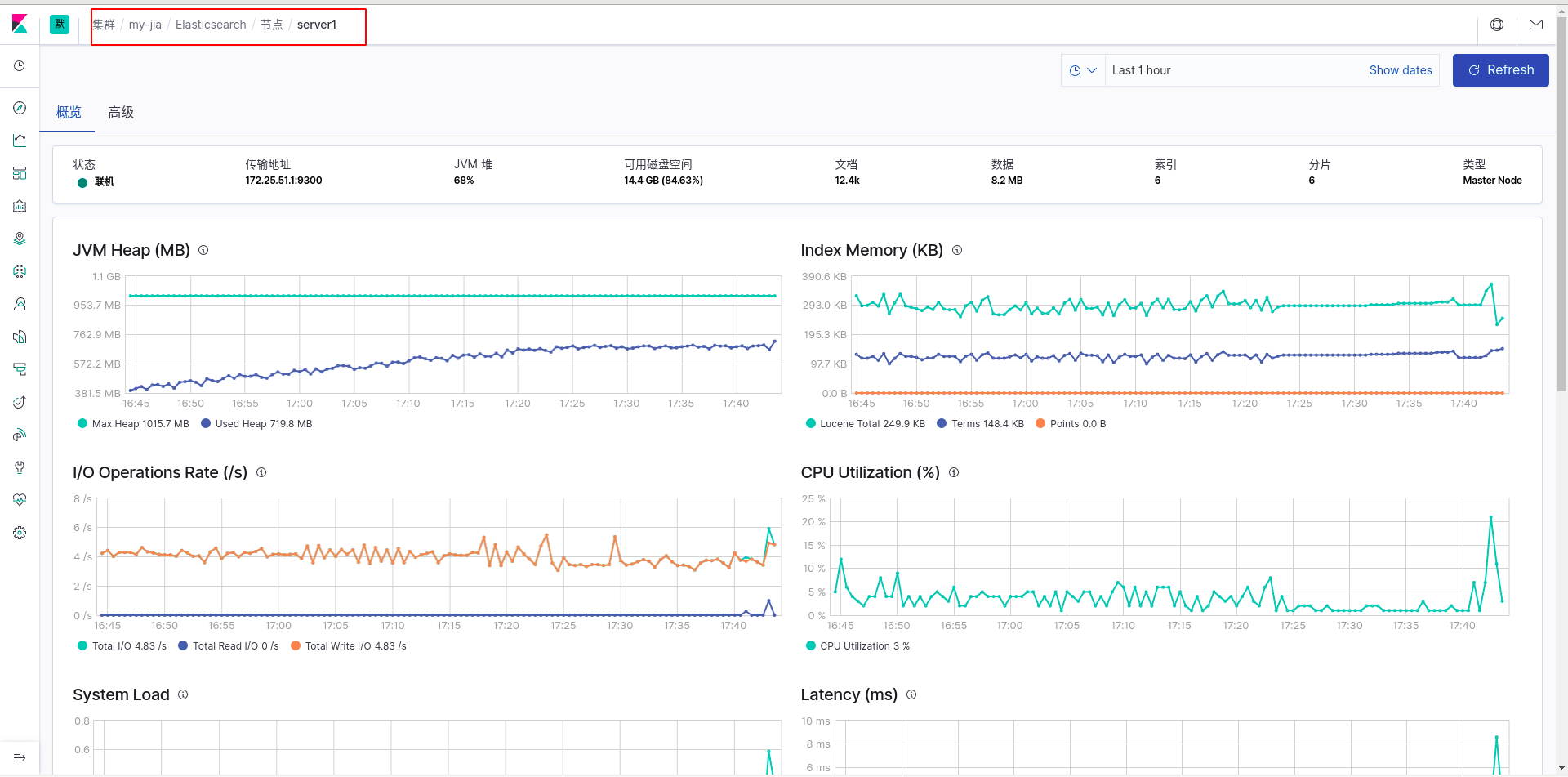This screenshot has height=777, width=1568.
Task: Click info icon beside Index Memory title
Action: click(x=957, y=250)
